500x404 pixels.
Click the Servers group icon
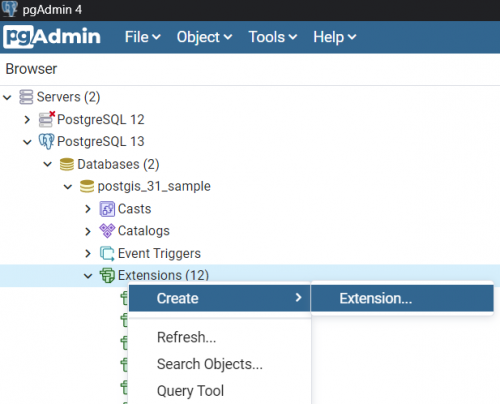[26, 97]
